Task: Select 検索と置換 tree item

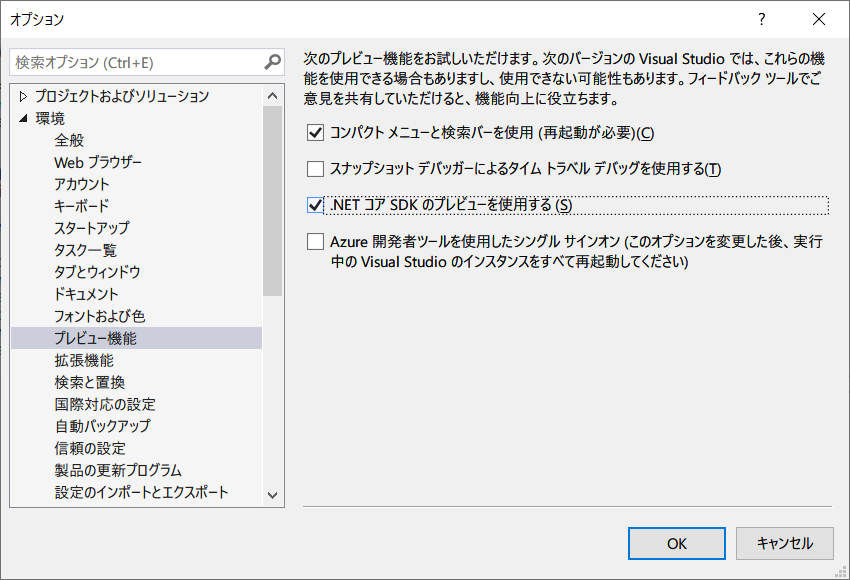Action: click(89, 382)
